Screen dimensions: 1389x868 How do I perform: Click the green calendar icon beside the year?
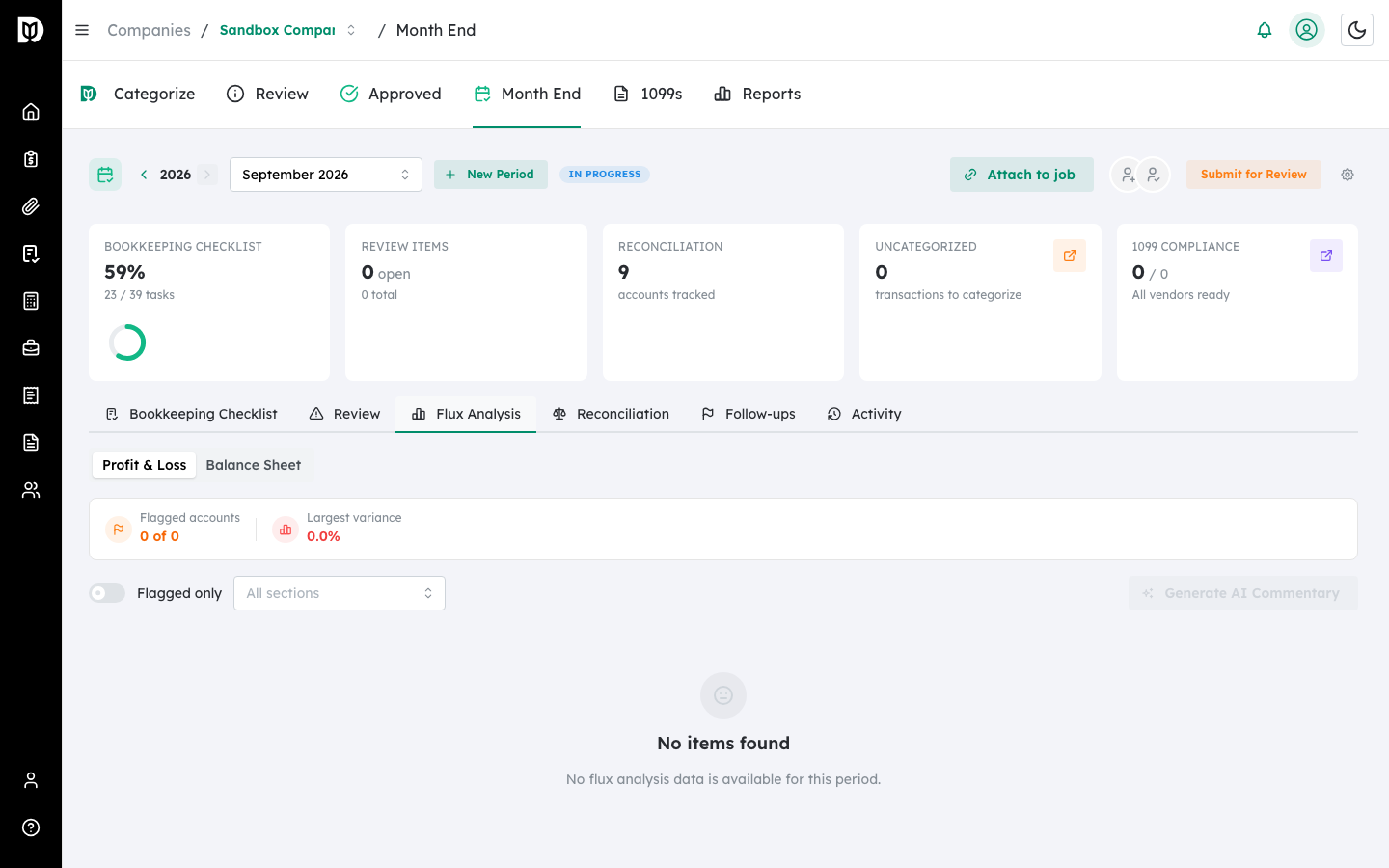click(x=105, y=175)
